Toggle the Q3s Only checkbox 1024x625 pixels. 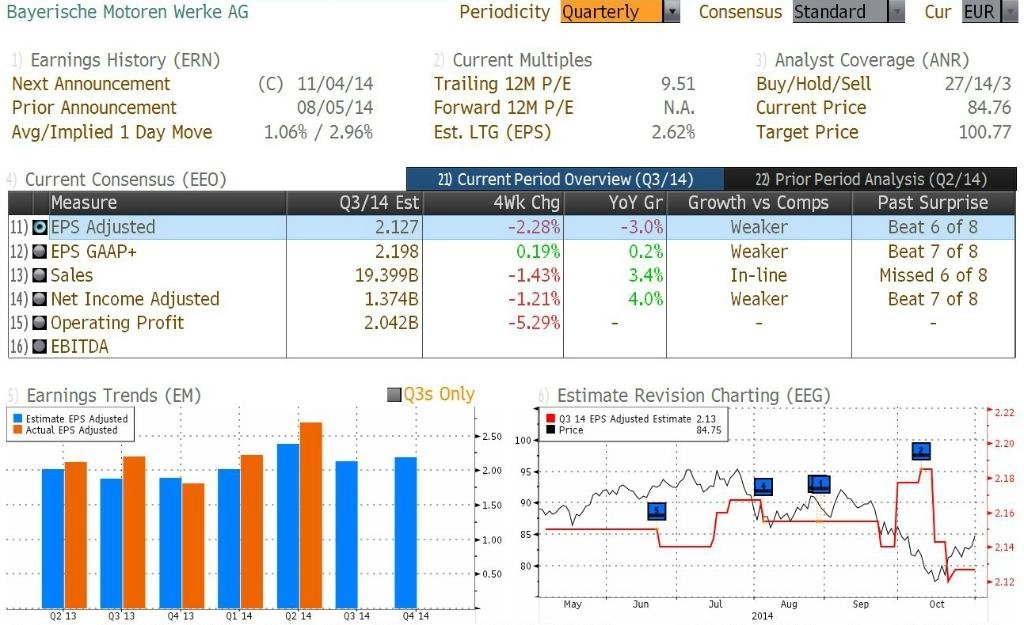[x=394, y=394]
